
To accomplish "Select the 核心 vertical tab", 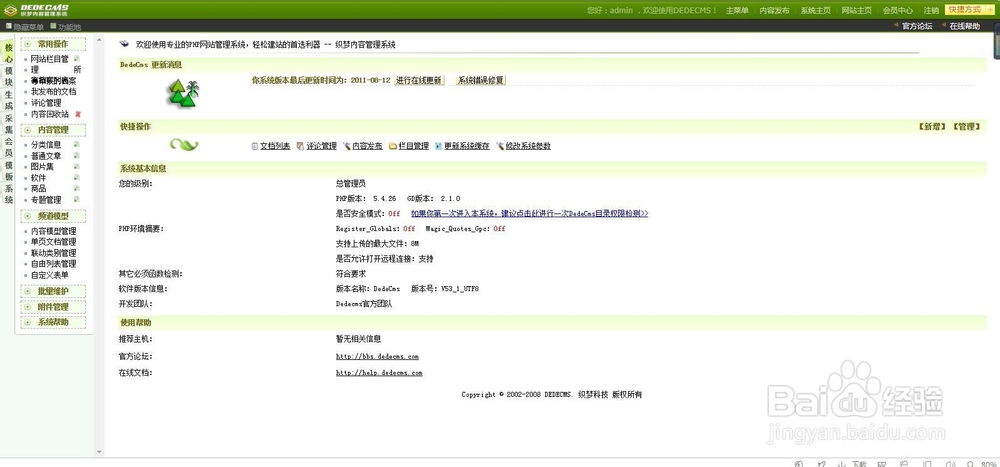I will (x=9, y=53).
